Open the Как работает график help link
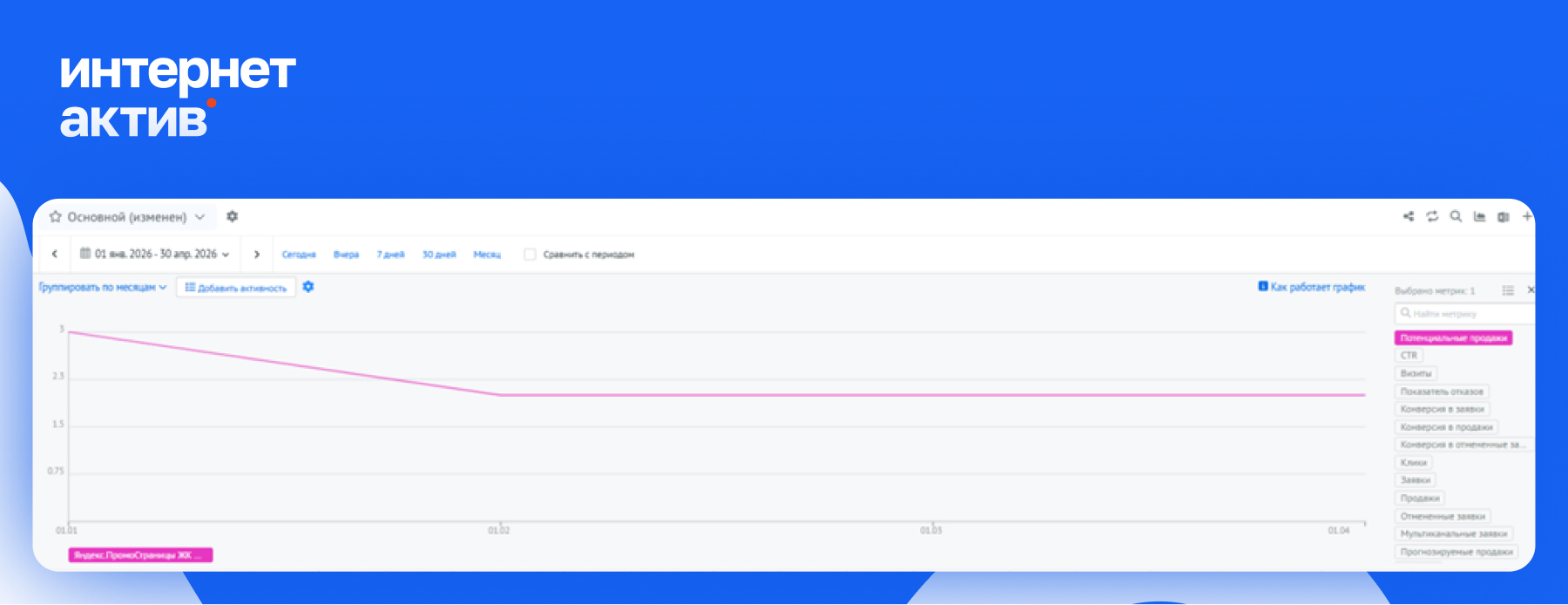1568x605 pixels. (x=1311, y=287)
